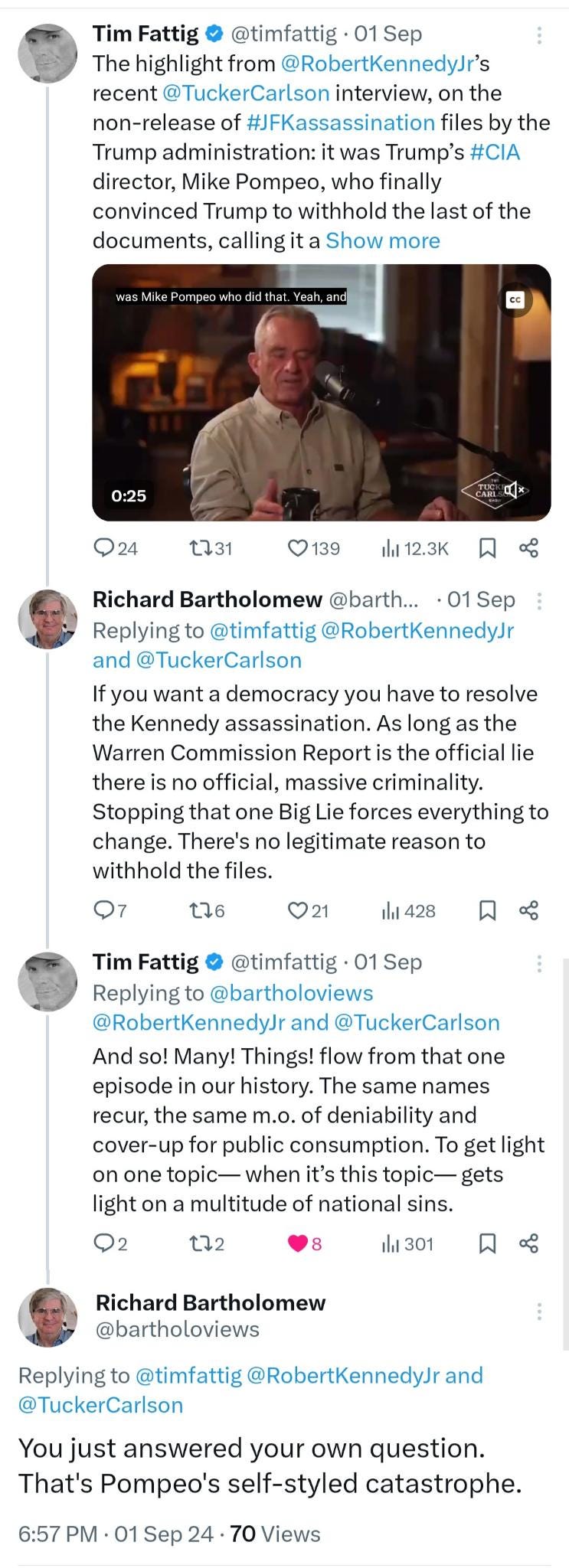The image size is (569, 1568).
Task: Toggle closed captions CC on video
Action: 515,300
